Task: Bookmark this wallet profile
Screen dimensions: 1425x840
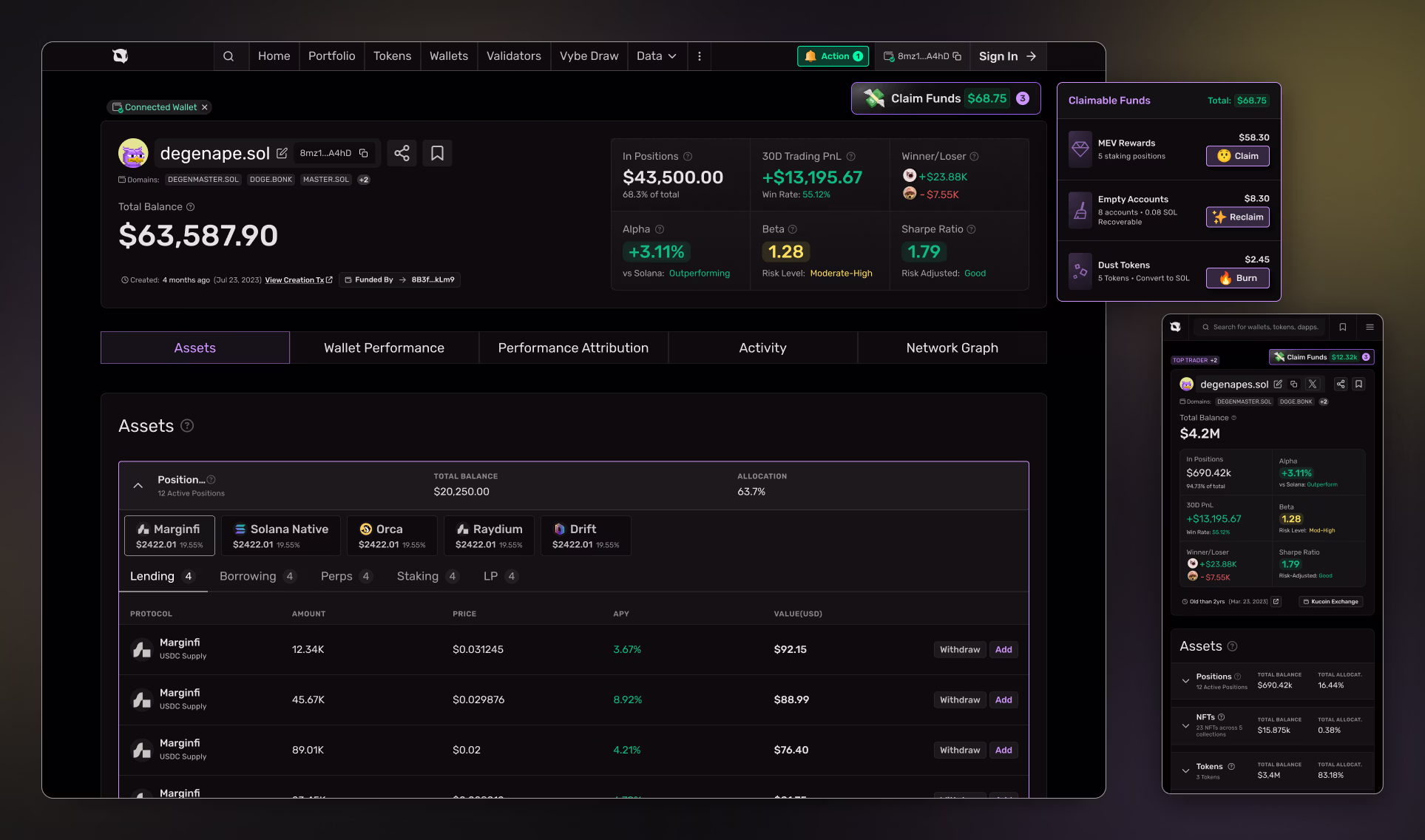Action: [437, 152]
